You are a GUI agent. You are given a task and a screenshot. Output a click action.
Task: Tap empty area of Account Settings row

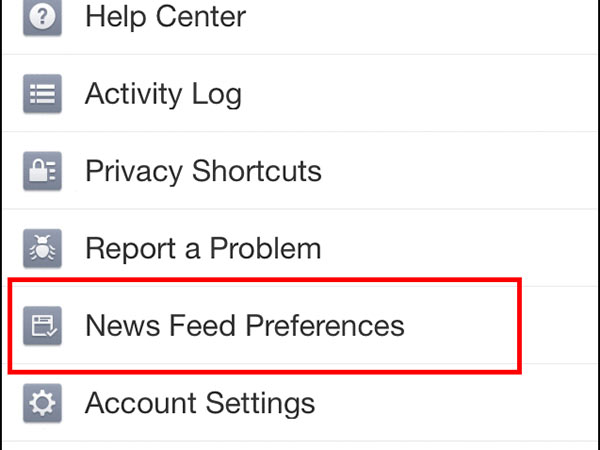pyautogui.click(x=459, y=403)
